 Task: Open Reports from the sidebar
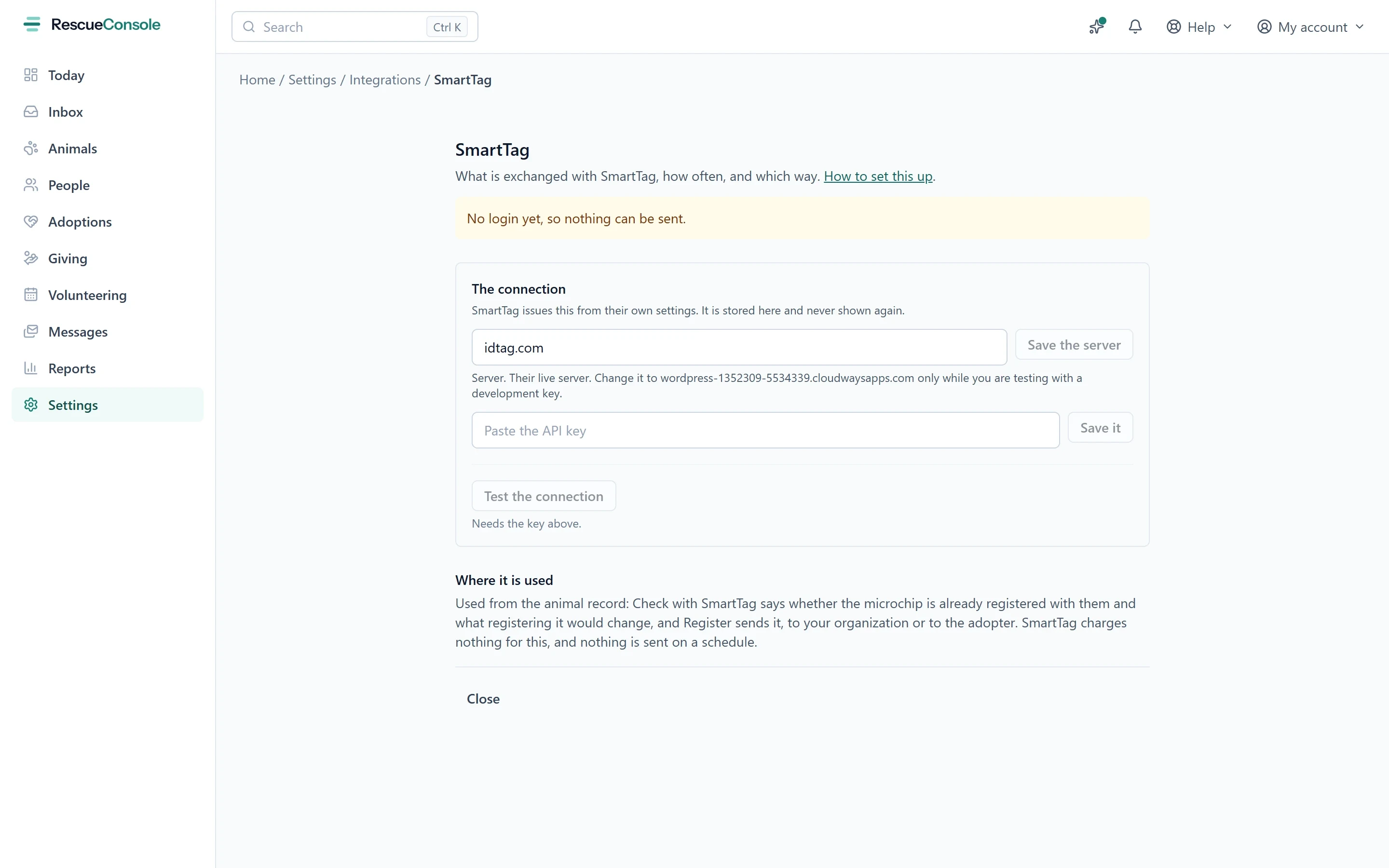[x=108, y=368]
